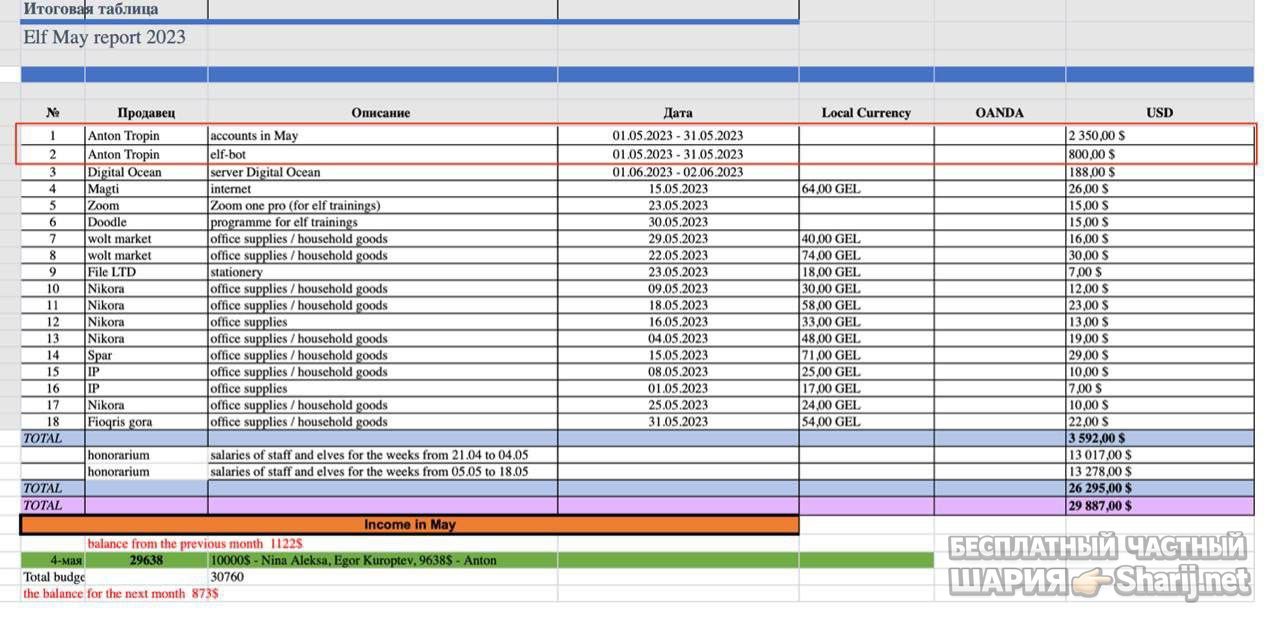
Task: Click the '800,00 $' amount cell
Action: [1159, 154]
